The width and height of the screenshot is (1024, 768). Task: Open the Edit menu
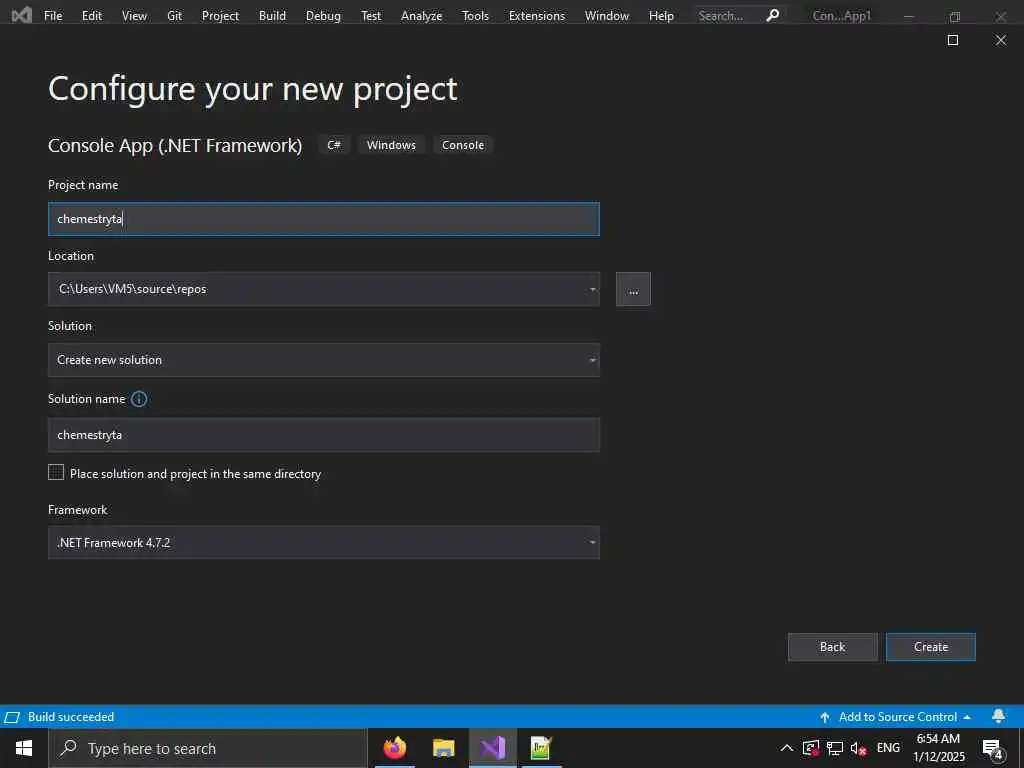(92, 16)
